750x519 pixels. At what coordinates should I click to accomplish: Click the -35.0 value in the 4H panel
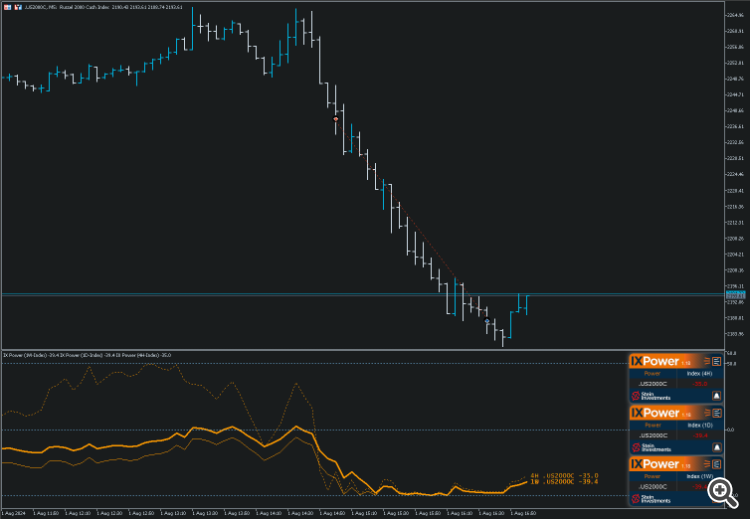[700, 384]
